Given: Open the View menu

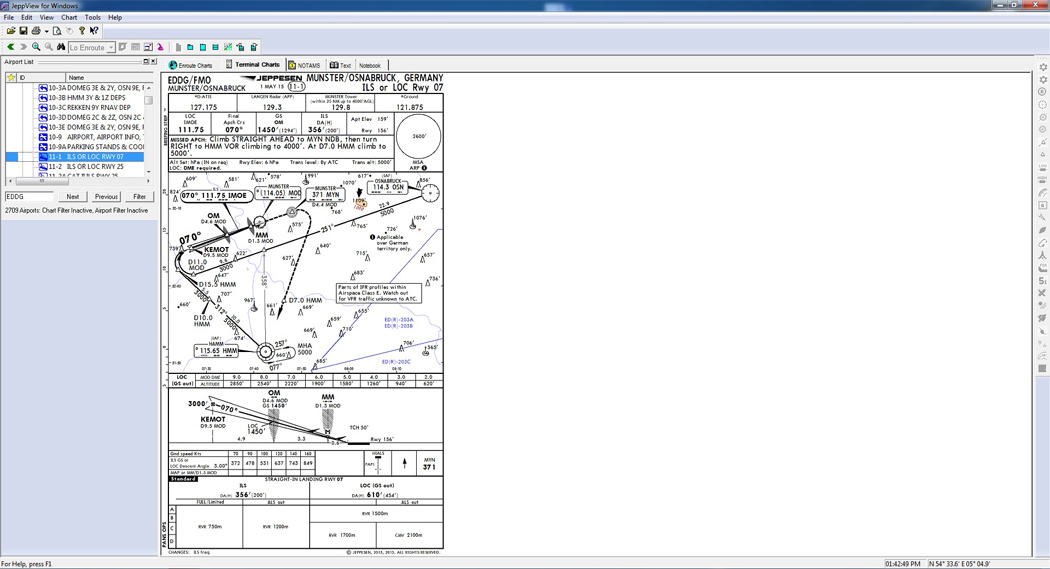Looking at the screenshot, I should 47,17.
